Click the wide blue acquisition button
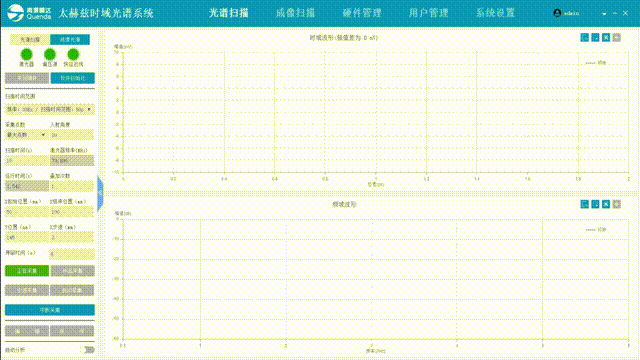Image resolution: width=640 pixels, height=360 pixels. [x=50, y=310]
